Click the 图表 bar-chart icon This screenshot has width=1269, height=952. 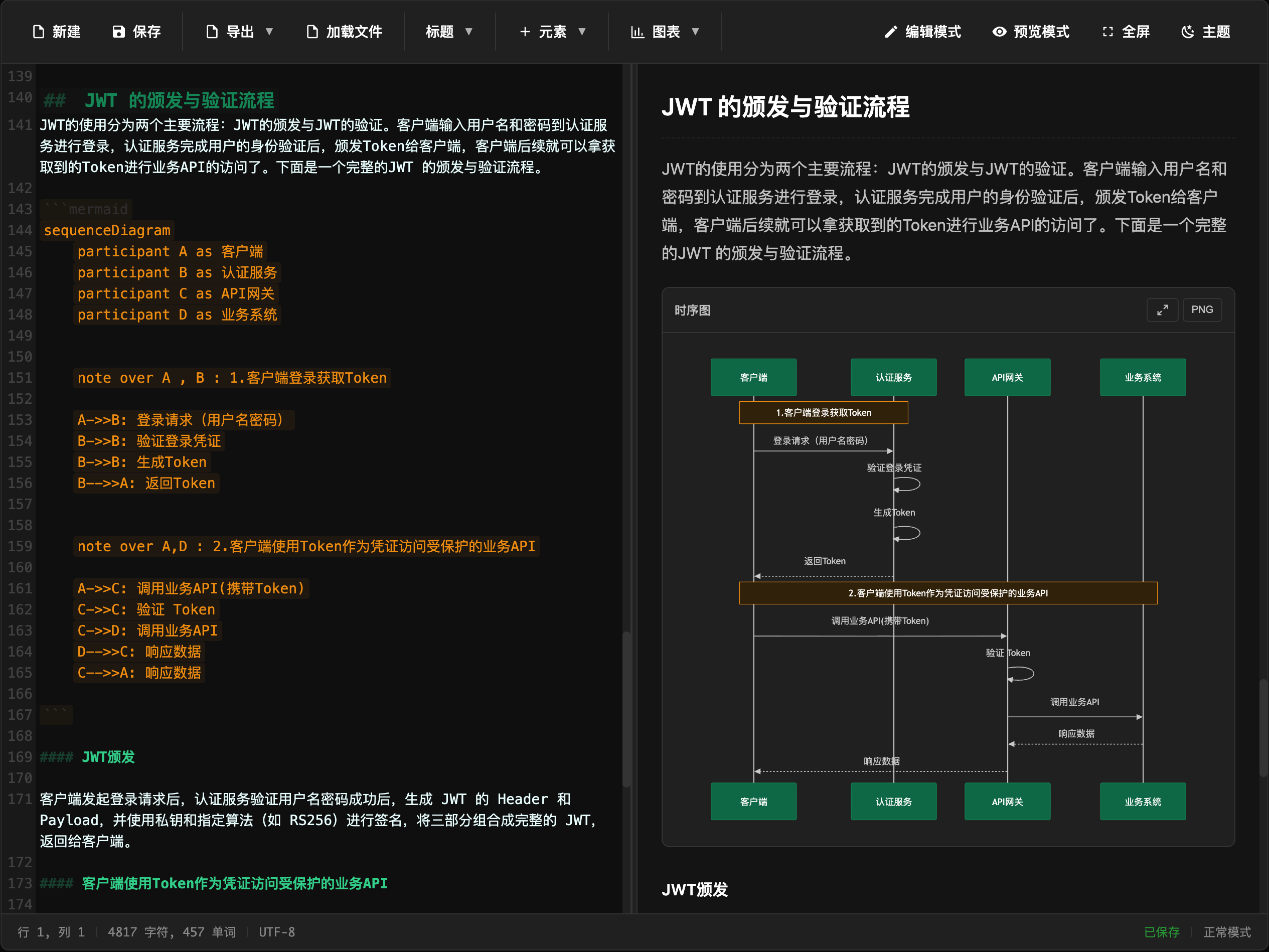(637, 32)
